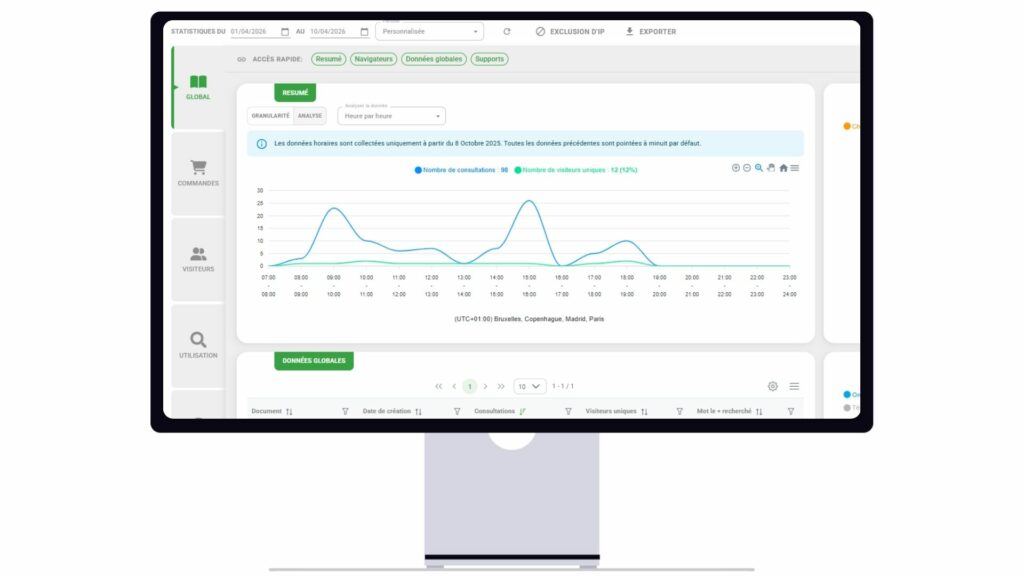Open the rows-per-page dropdown showing 10
This screenshot has width=1024, height=576.
pos(529,385)
